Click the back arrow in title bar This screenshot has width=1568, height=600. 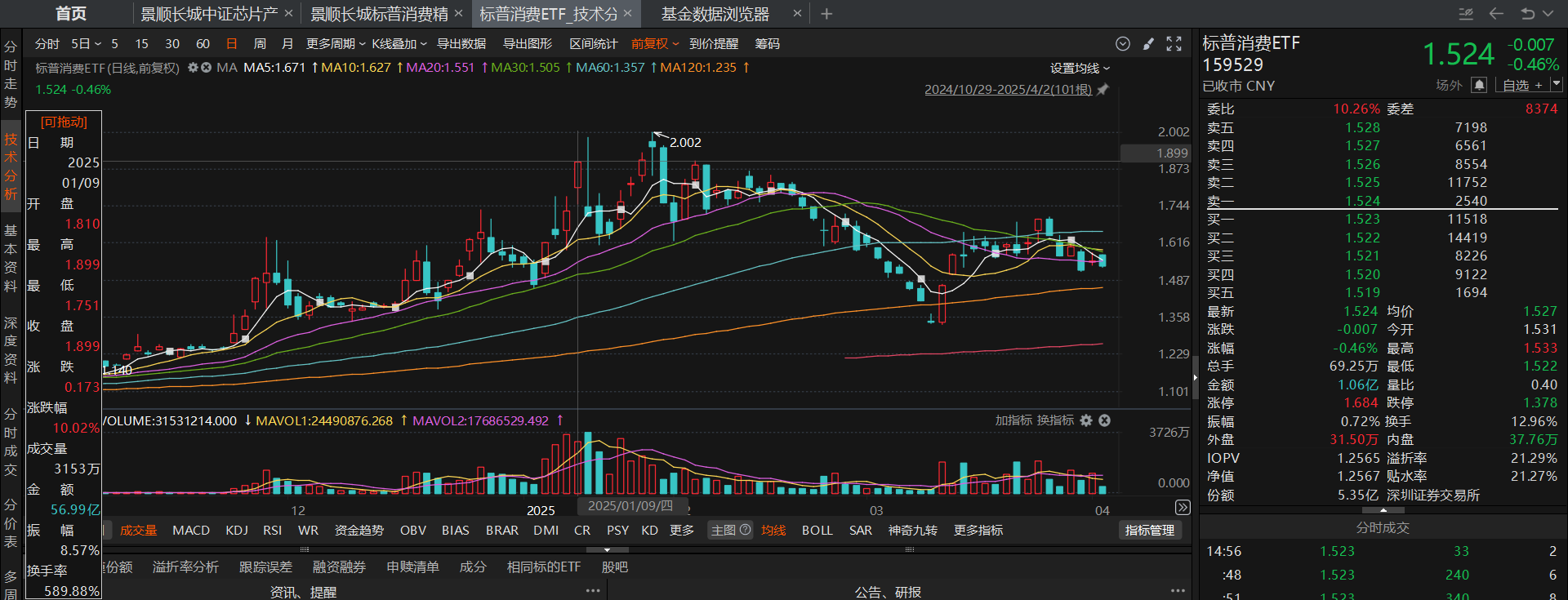coord(1496,14)
